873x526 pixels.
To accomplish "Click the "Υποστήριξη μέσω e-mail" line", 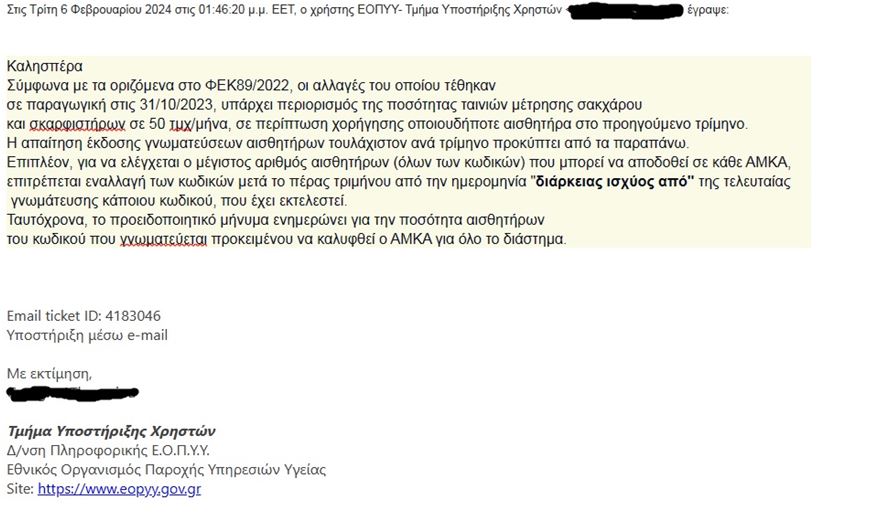I will pyautogui.click(x=87, y=335).
